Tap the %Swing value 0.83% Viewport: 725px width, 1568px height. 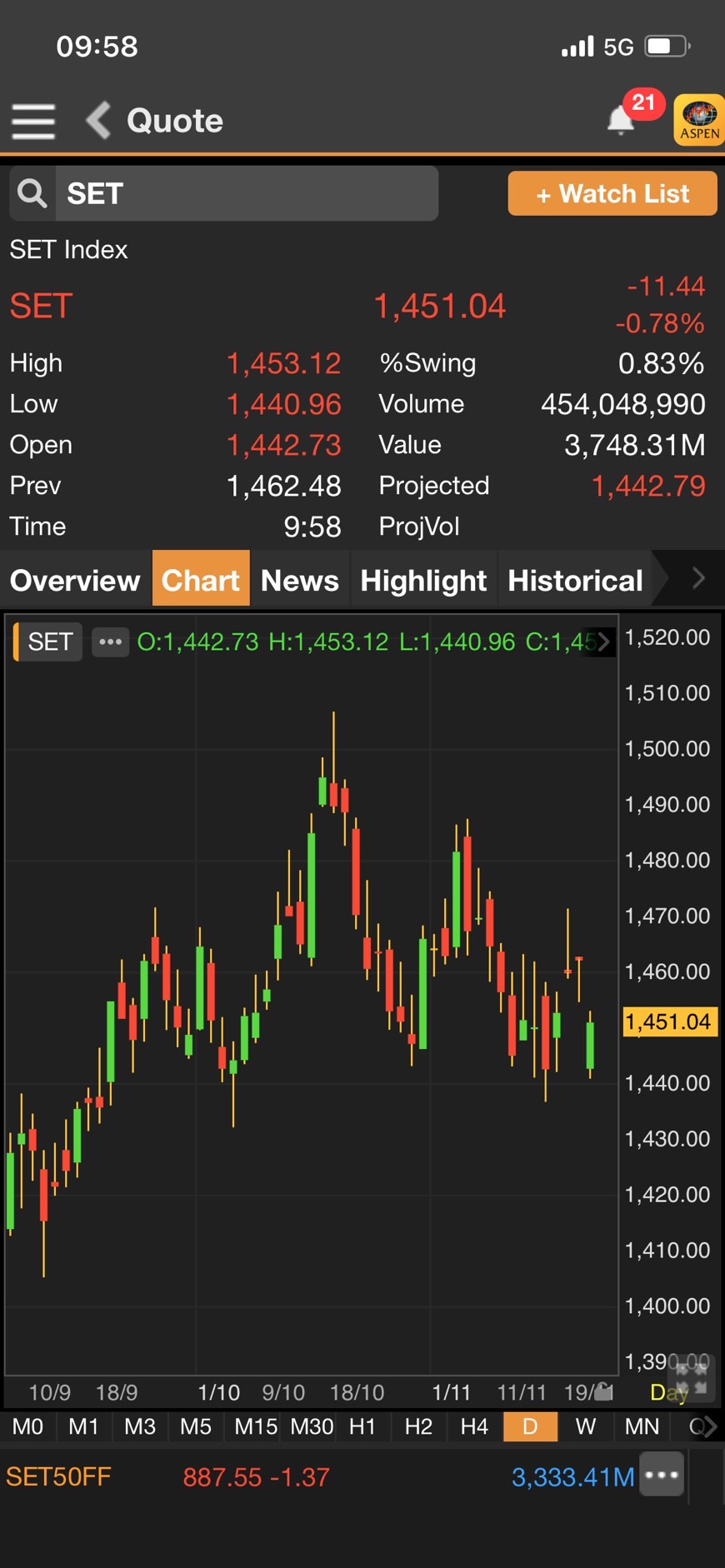click(x=661, y=363)
